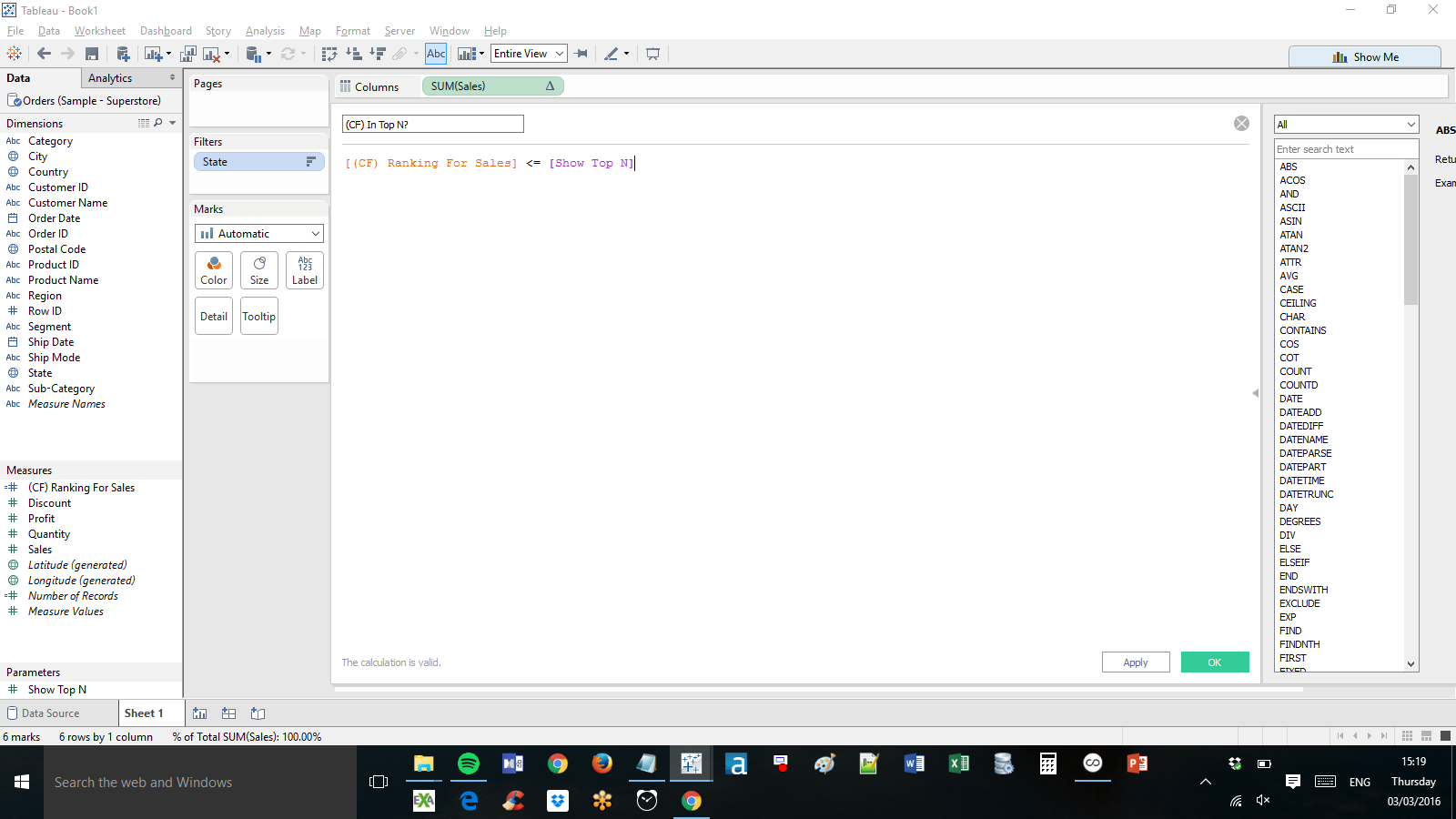The height and width of the screenshot is (819, 1456).
Task: Close the calculation editor with X
Action: pos(1241,124)
